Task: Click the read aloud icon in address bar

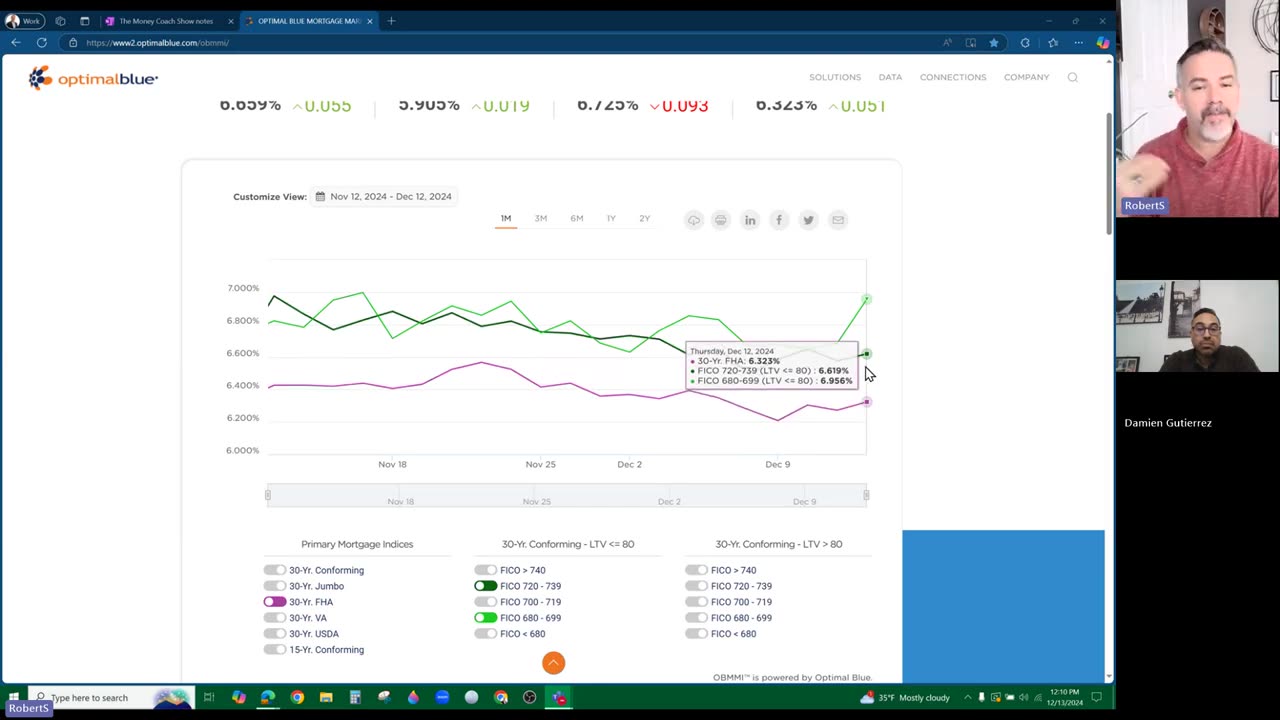Action: [947, 43]
